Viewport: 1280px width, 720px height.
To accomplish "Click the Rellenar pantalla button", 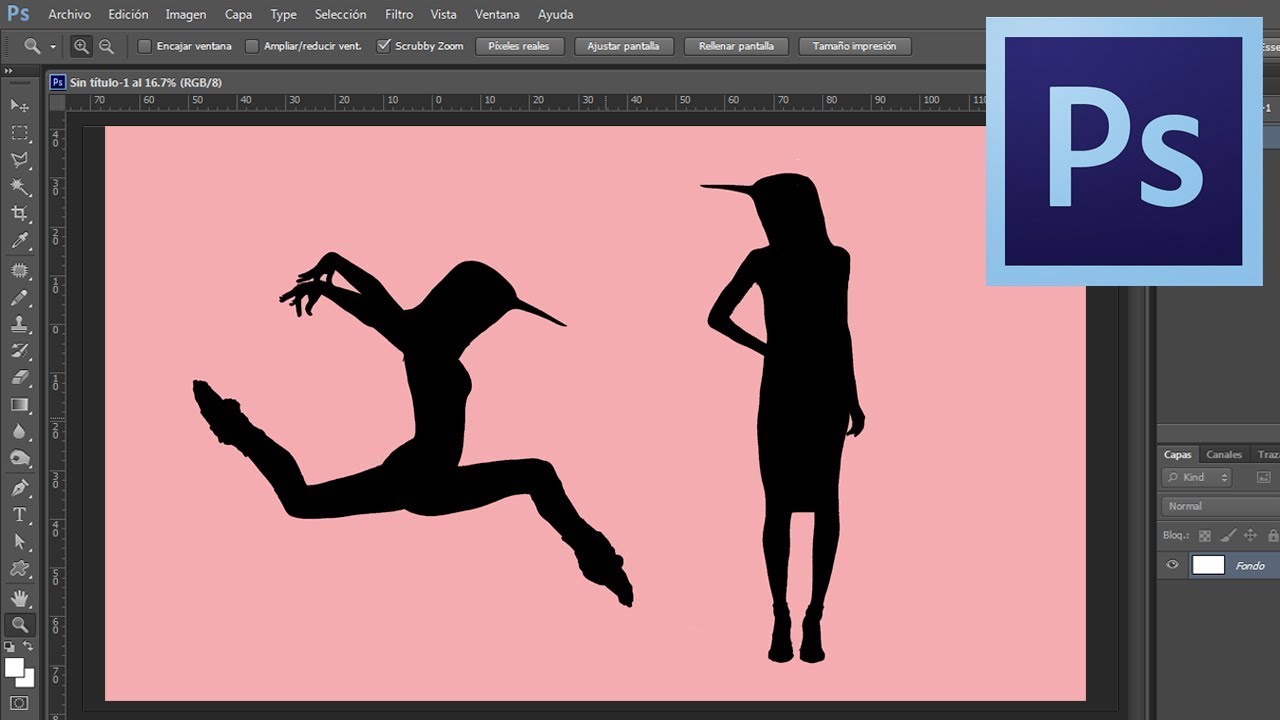I will (736, 46).
